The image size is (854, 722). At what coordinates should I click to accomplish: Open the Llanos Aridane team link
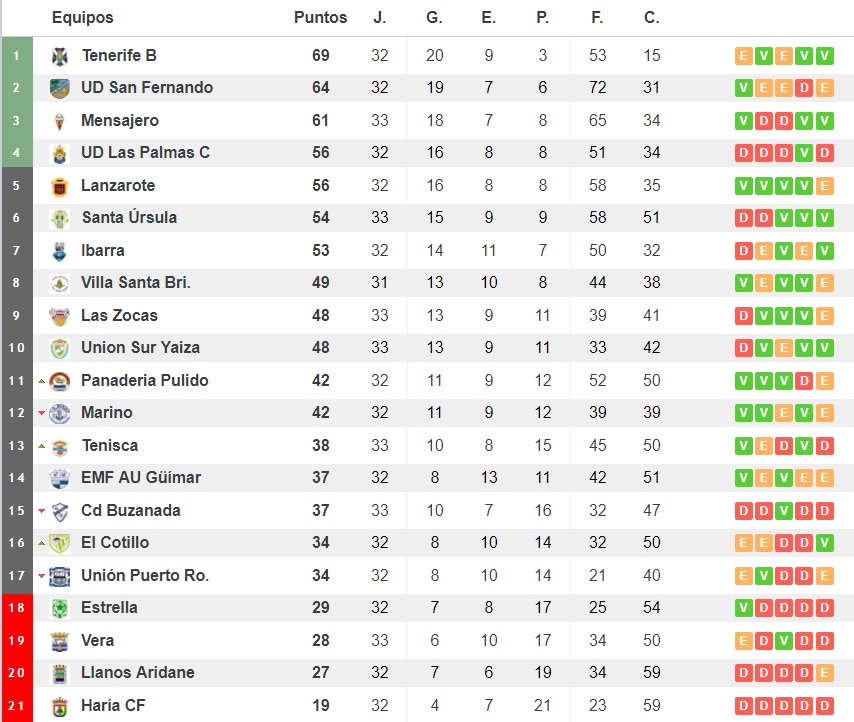(x=137, y=673)
